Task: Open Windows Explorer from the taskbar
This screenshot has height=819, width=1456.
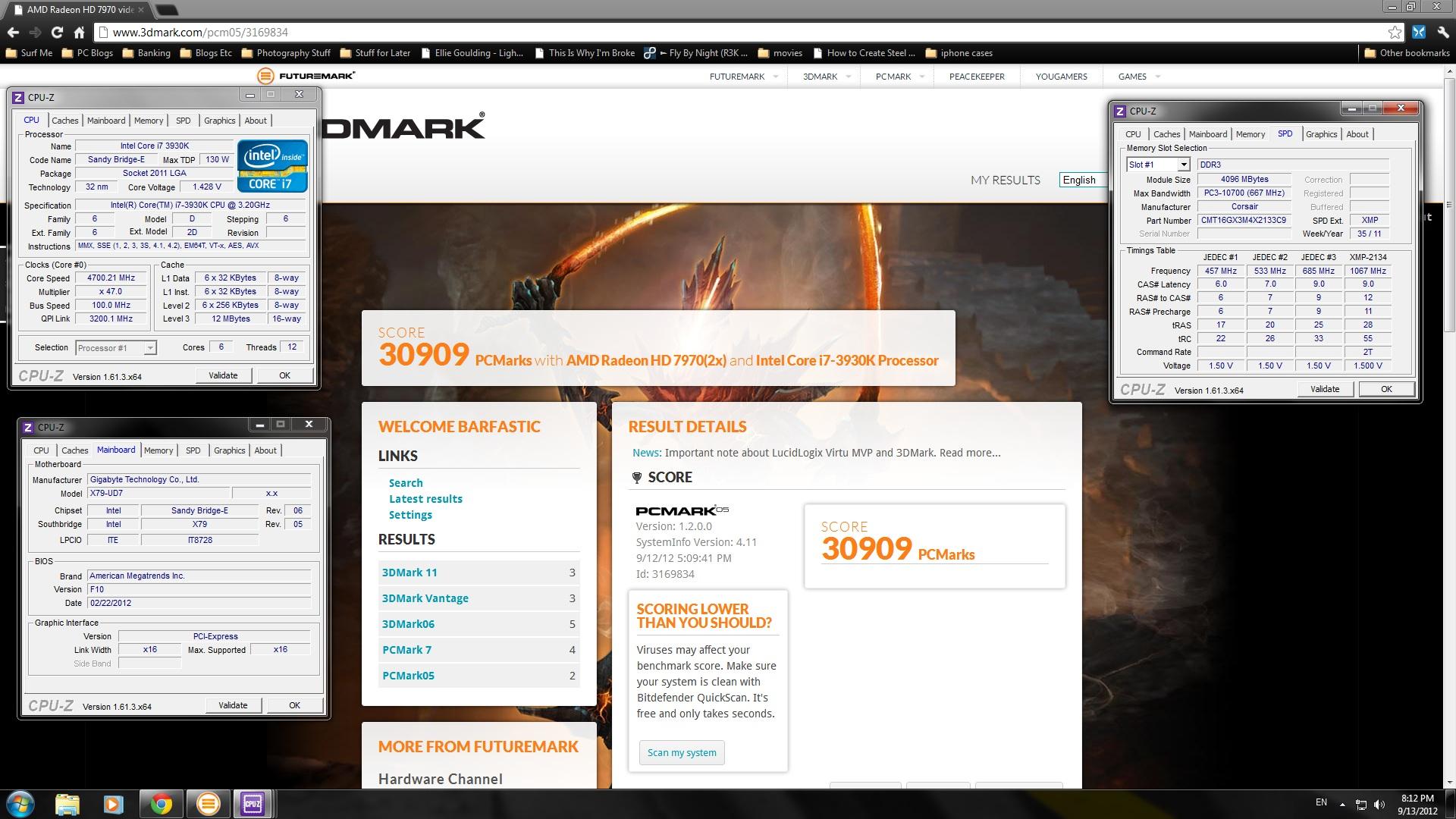Action: tap(67, 804)
